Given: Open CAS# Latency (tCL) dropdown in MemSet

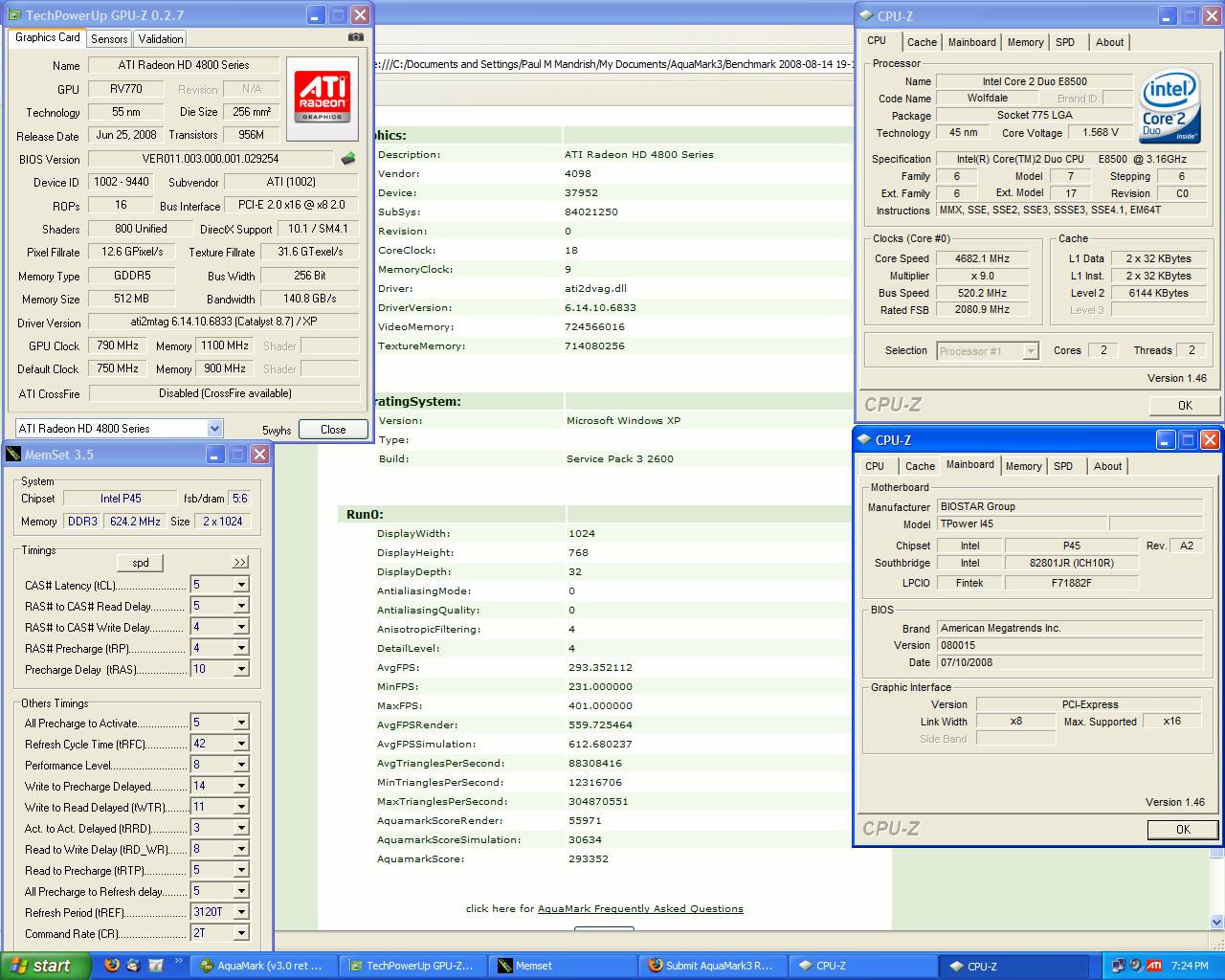Looking at the screenshot, I should pyautogui.click(x=241, y=585).
